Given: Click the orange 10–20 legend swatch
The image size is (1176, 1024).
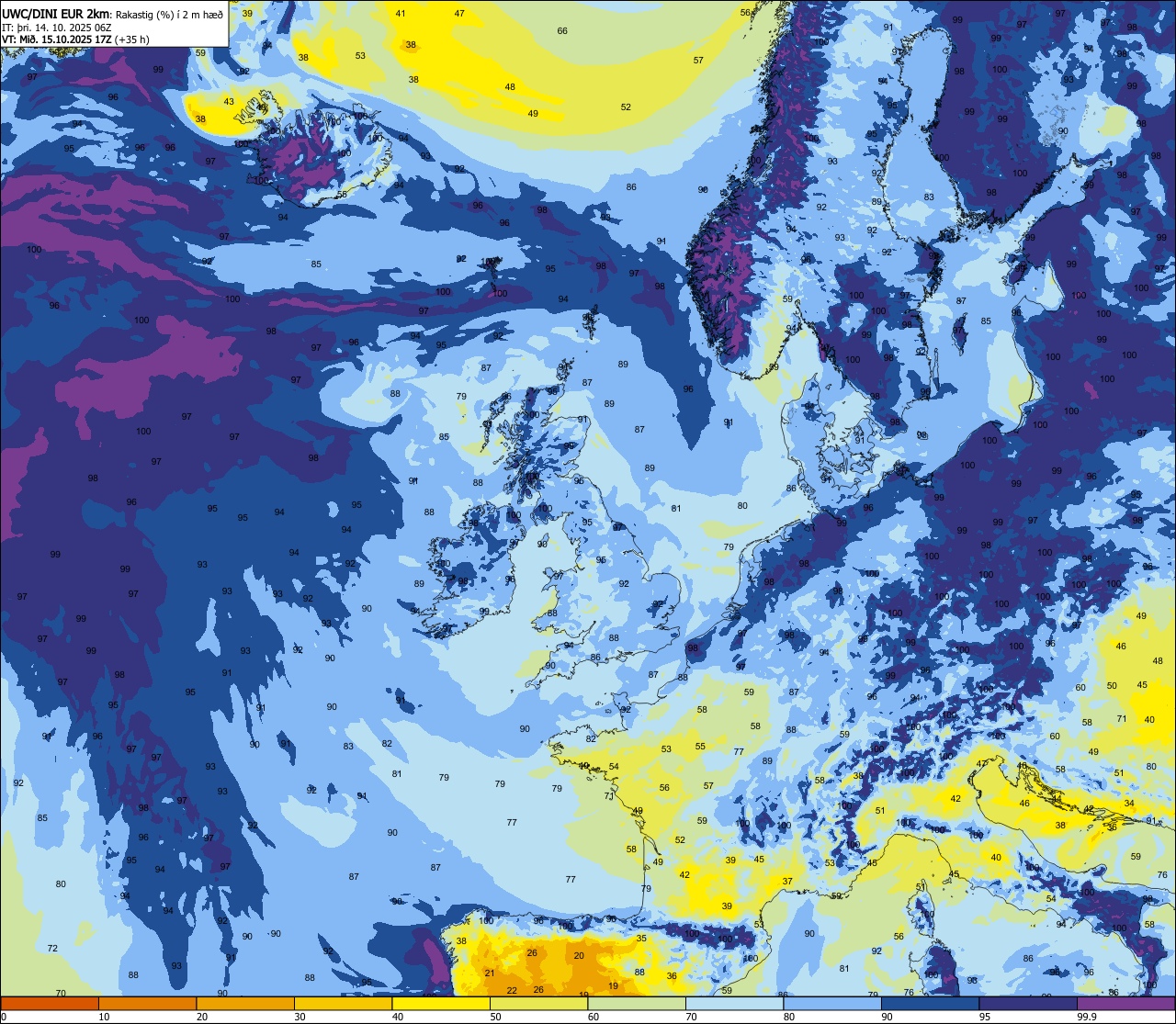Looking at the screenshot, I should 147,1003.
